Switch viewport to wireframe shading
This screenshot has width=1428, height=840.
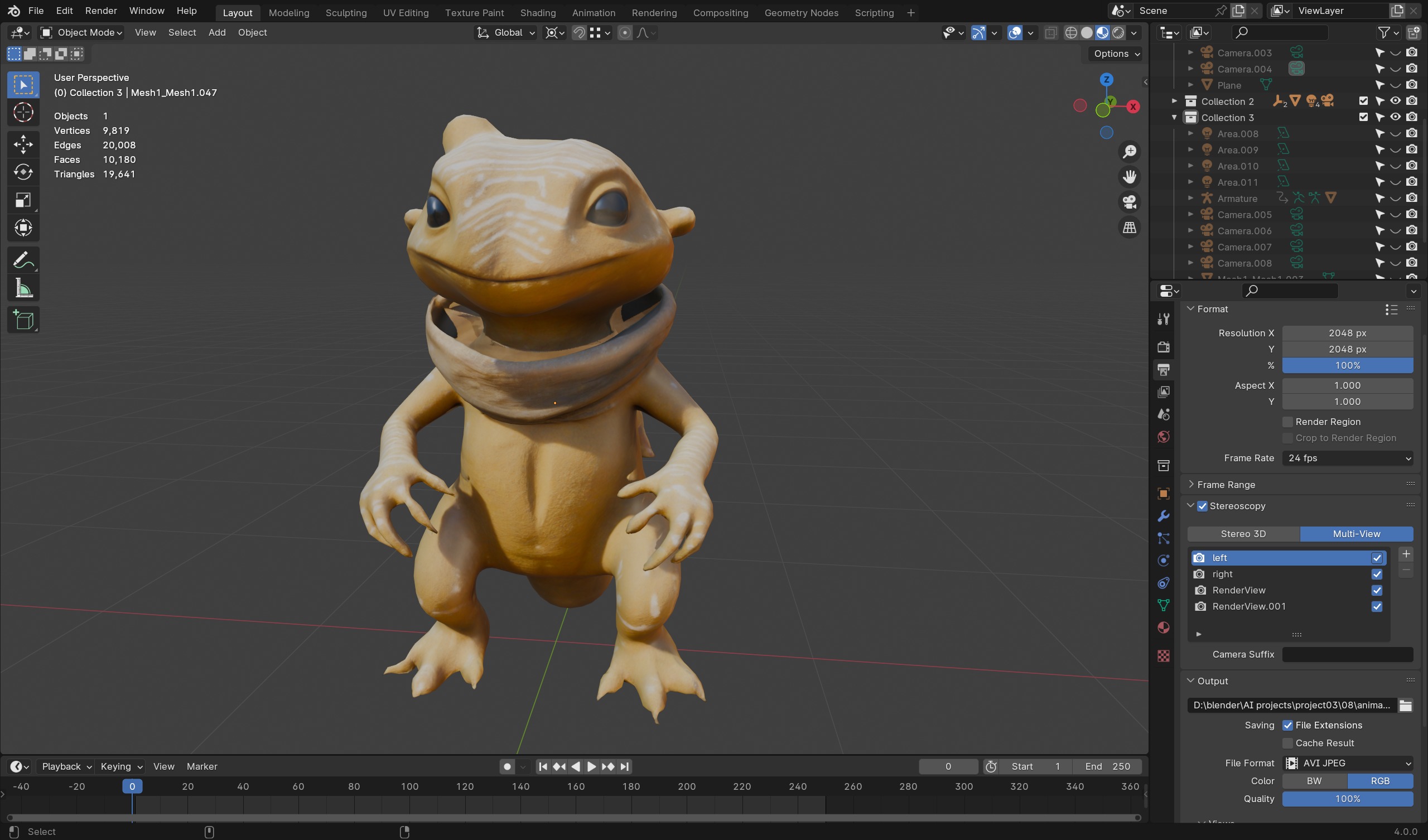[1070, 33]
